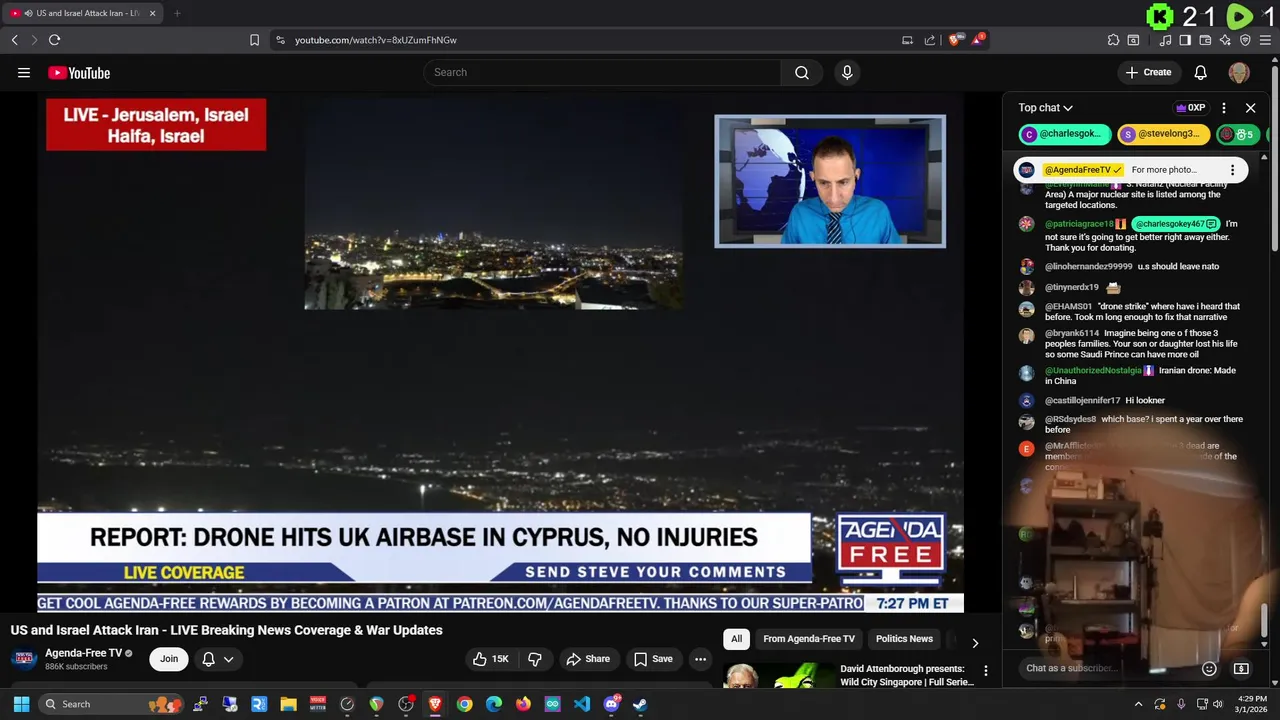Open browser extensions puzzle icon

tap(1113, 40)
